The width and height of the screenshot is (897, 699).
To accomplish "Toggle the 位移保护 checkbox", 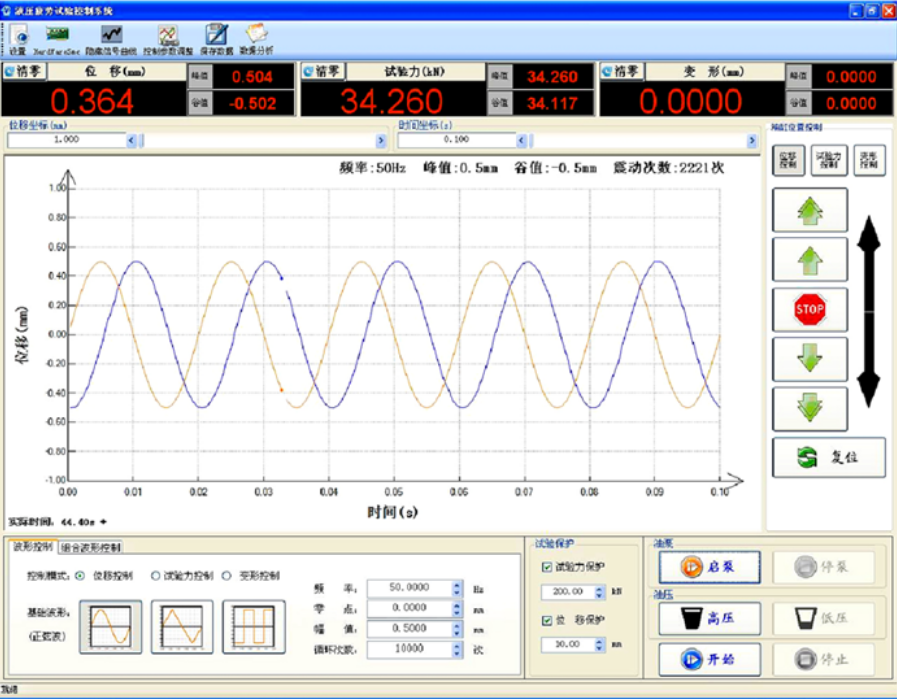I will coord(546,621).
